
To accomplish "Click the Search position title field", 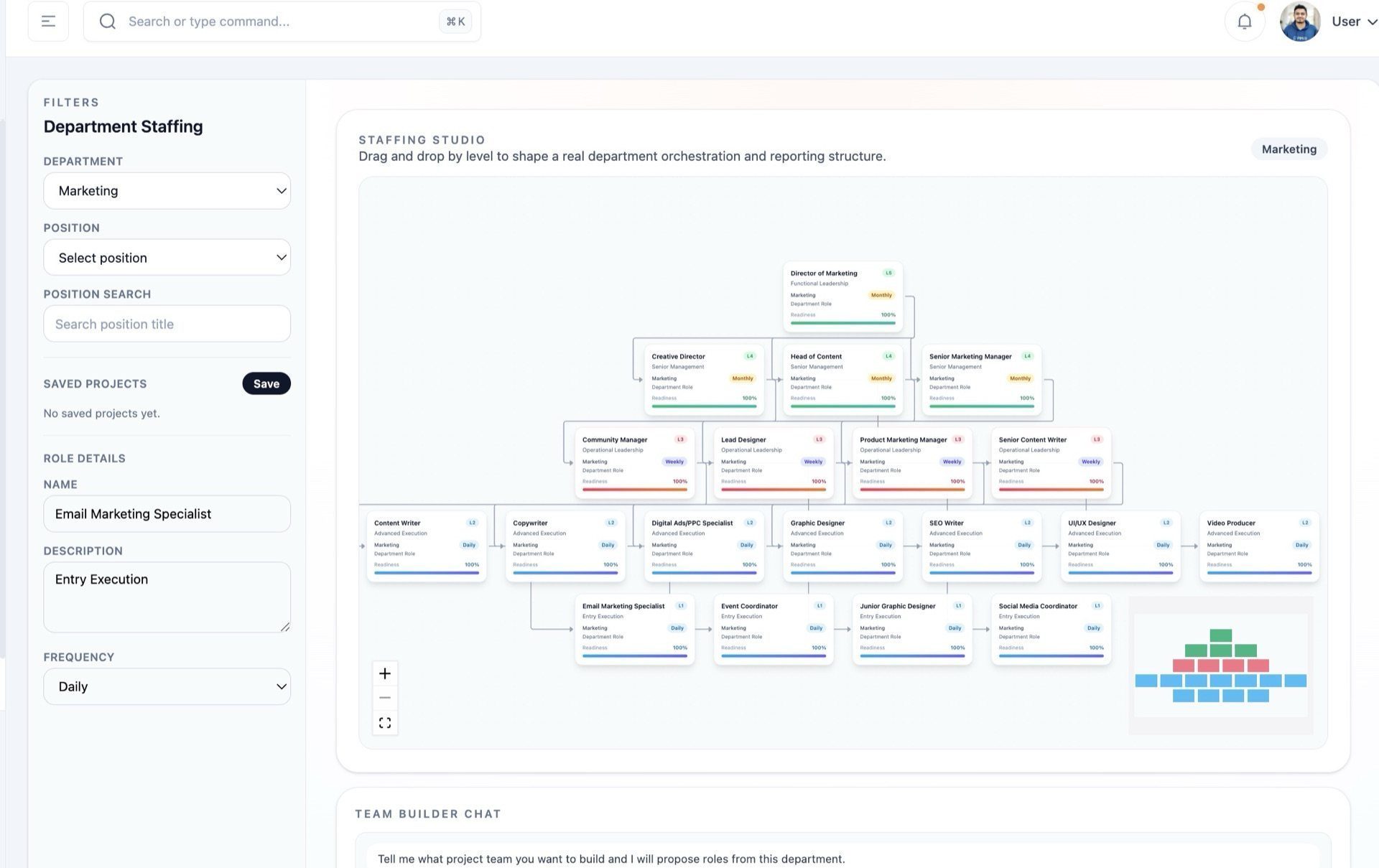I will [x=167, y=324].
